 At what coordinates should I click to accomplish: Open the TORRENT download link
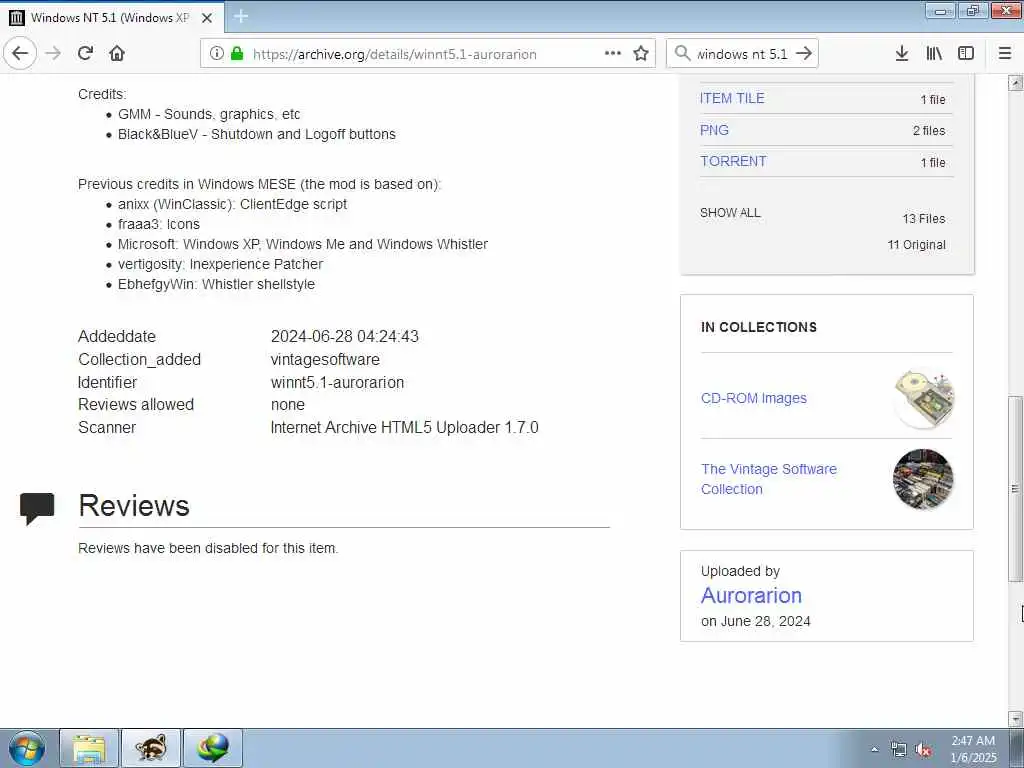coord(733,161)
